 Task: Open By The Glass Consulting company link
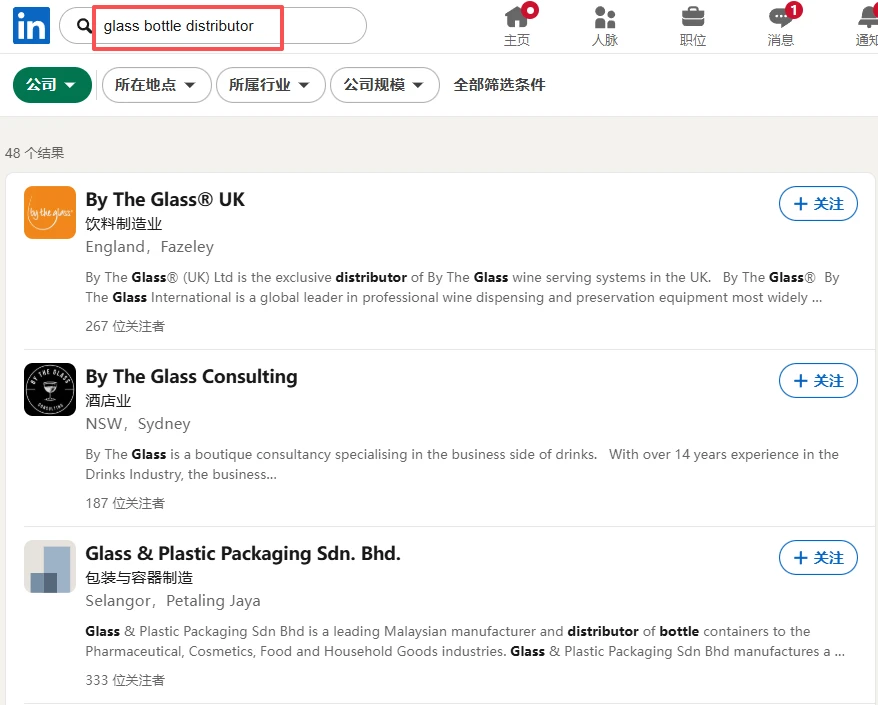click(192, 377)
